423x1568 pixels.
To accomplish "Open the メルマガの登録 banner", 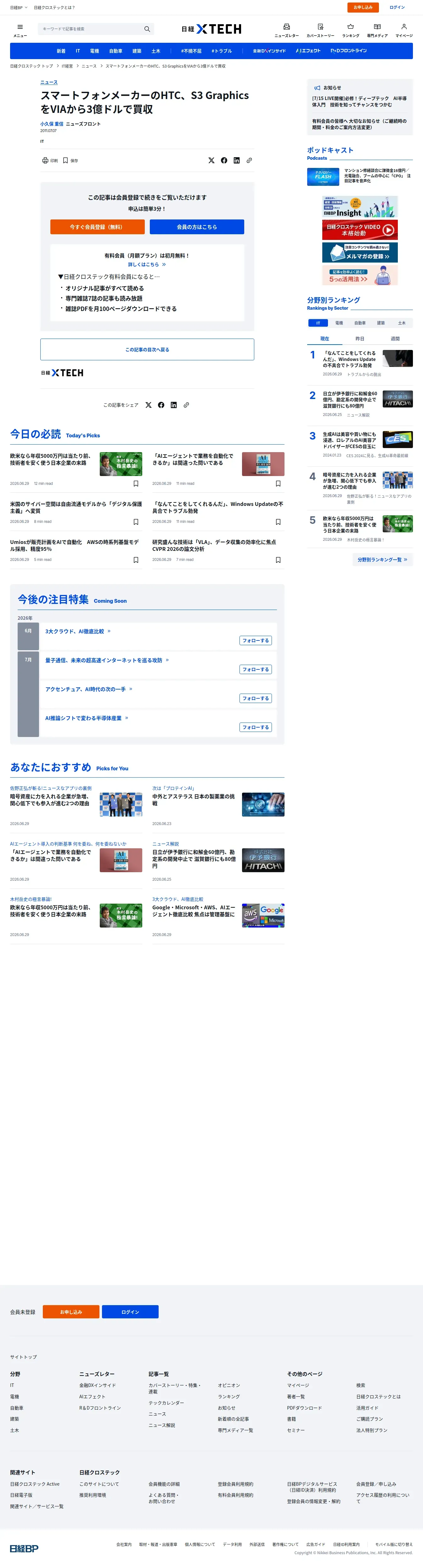I will tap(360, 252).
